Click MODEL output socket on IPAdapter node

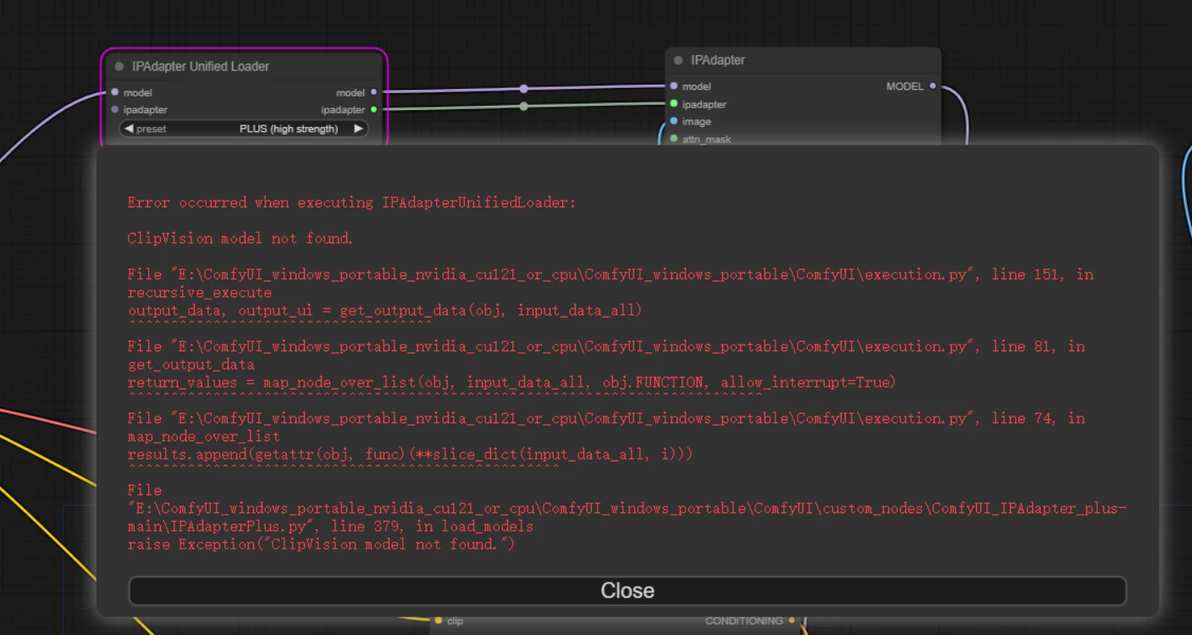coord(933,86)
